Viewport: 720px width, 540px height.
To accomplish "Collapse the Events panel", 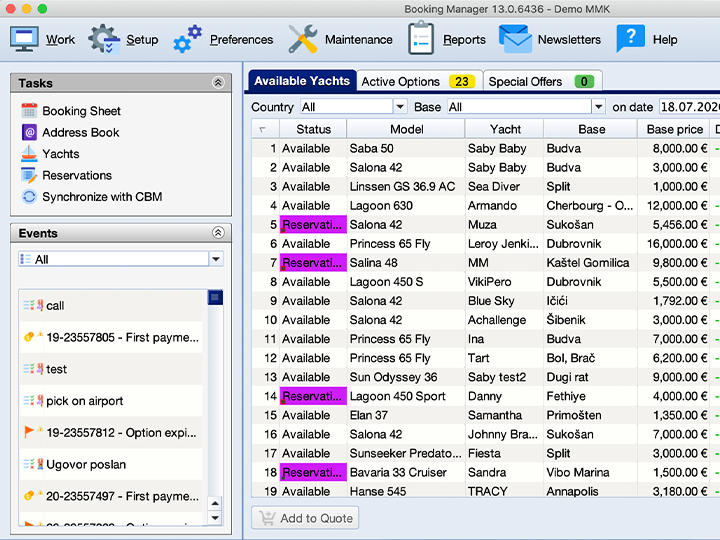I will 218,233.
